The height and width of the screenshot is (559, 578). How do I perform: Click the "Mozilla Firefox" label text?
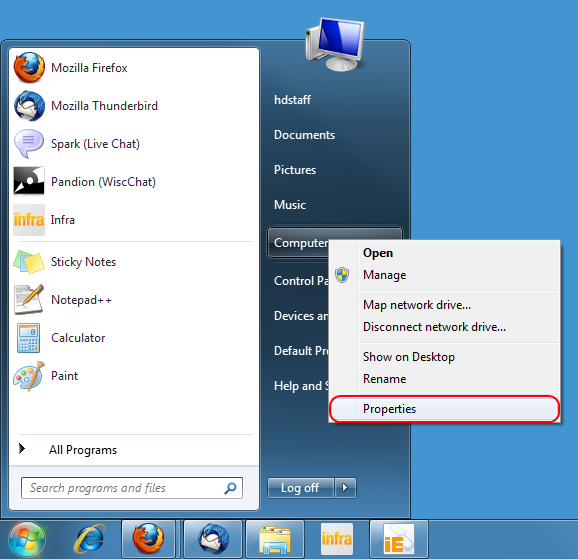(89, 68)
